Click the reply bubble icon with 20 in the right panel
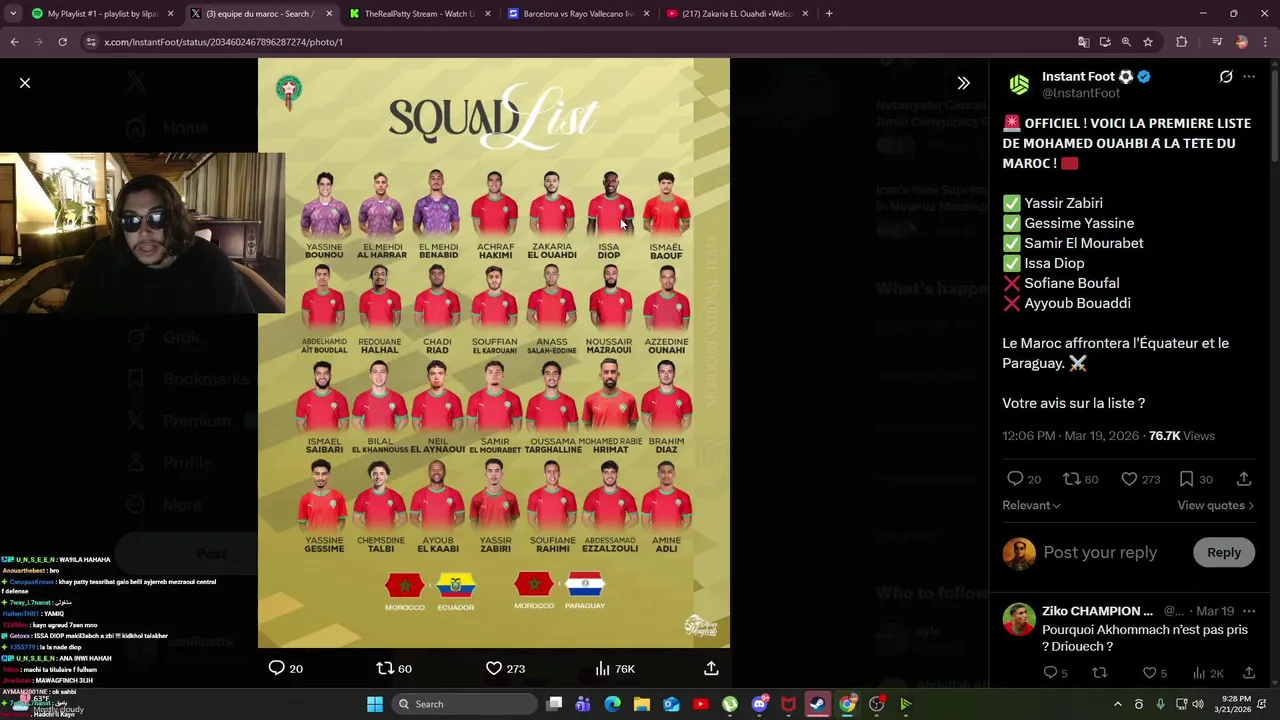 (x=1015, y=479)
